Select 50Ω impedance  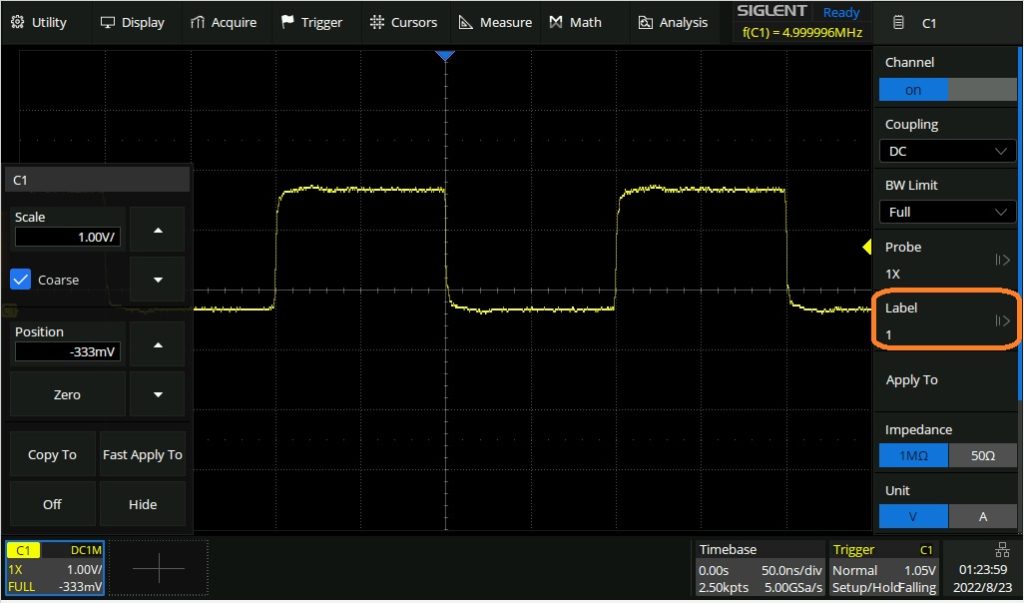982,456
